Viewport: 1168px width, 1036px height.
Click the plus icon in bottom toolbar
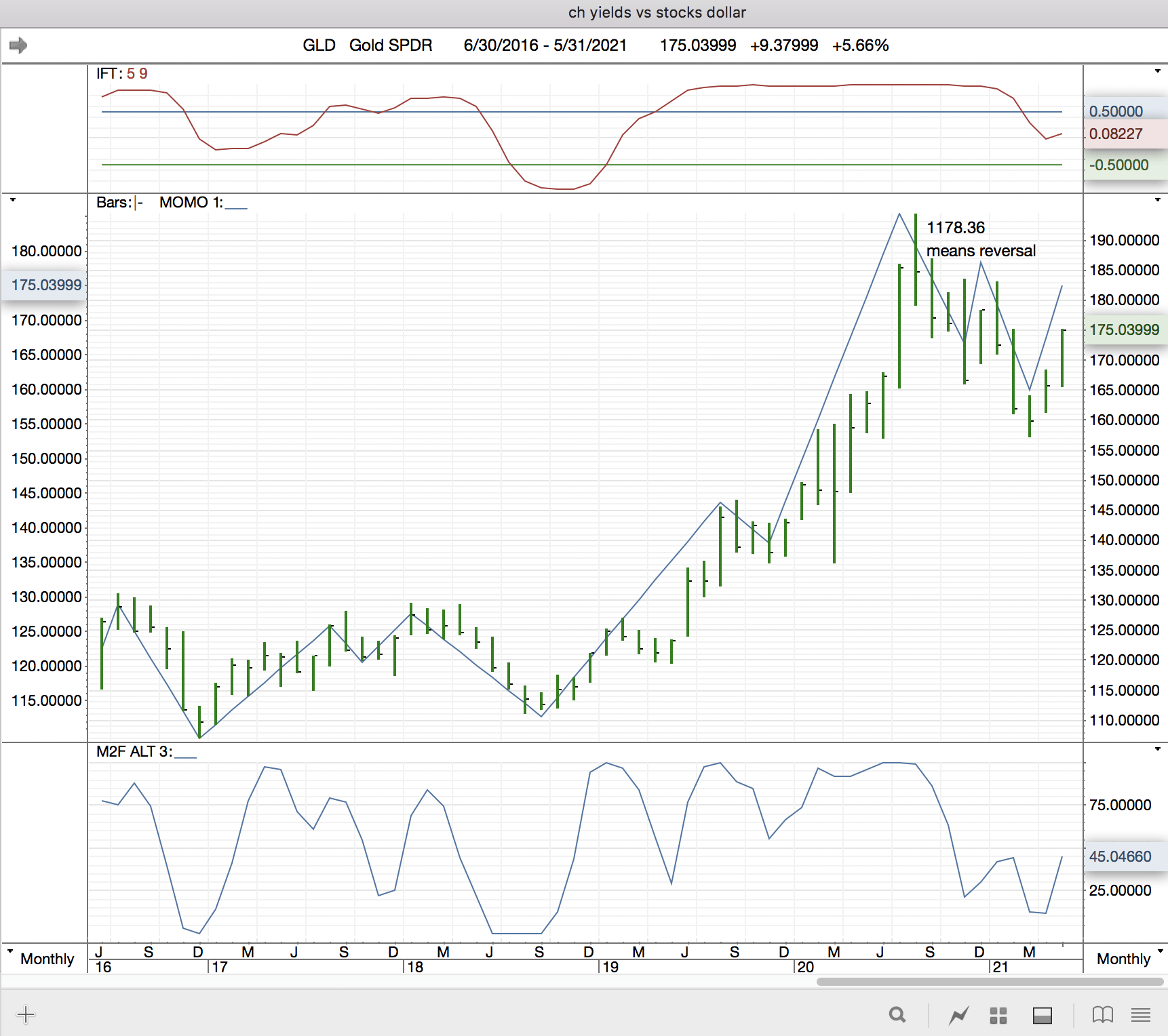[26, 1014]
